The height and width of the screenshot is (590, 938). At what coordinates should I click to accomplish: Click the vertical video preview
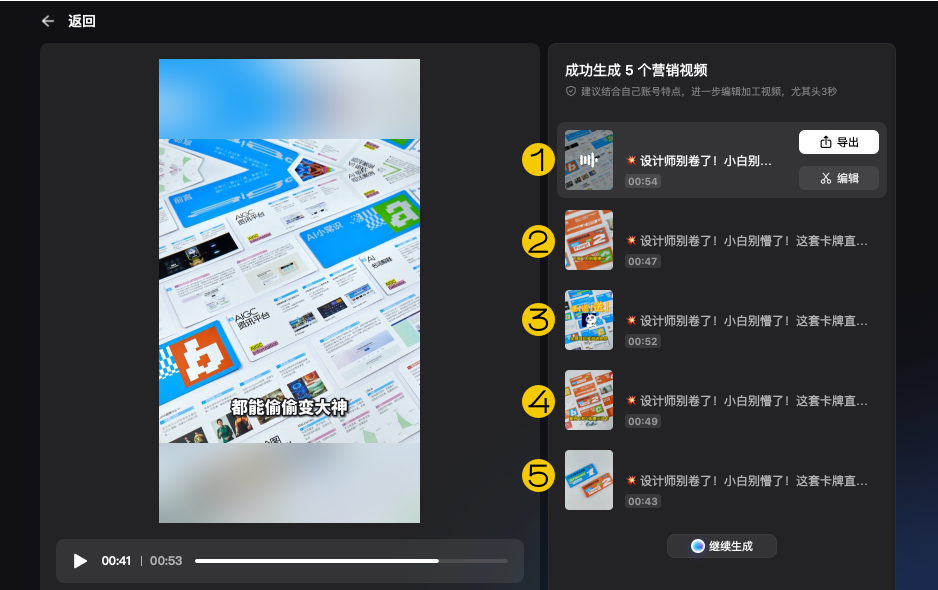pyautogui.click(x=290, y=291)
